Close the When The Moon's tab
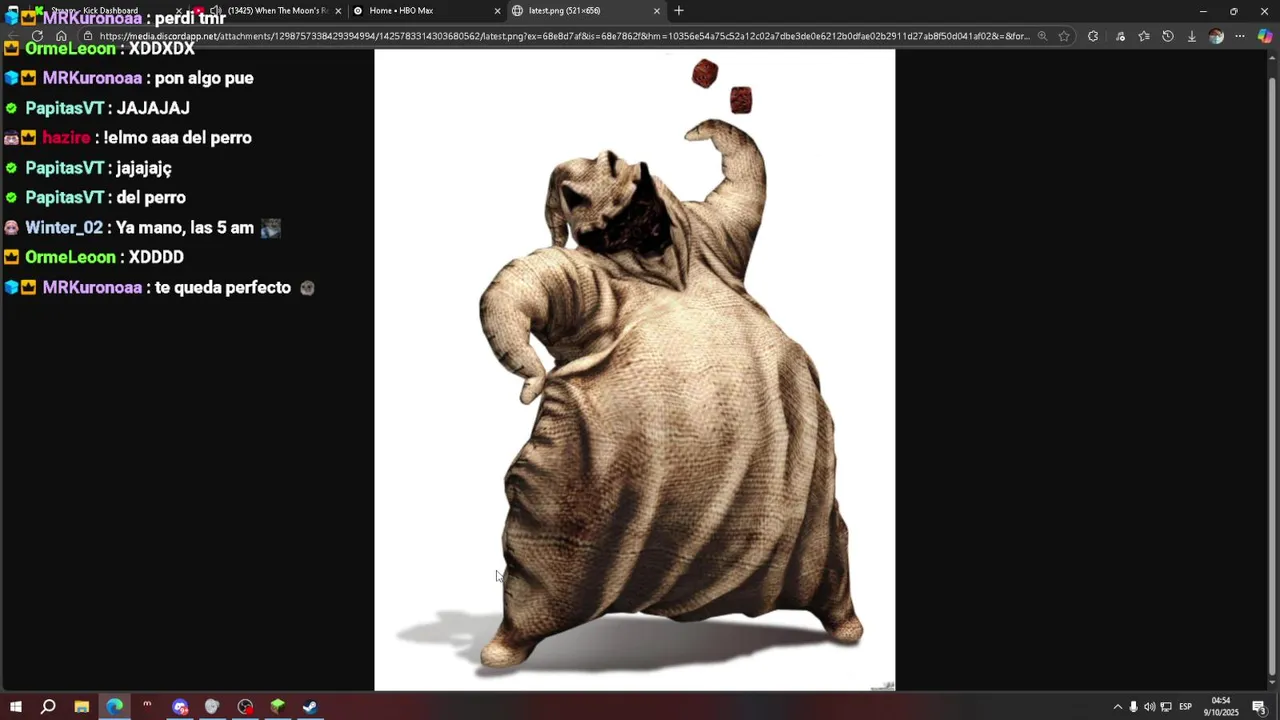The width and height of the screenshot is (1280, 720). tap(338, 11)
